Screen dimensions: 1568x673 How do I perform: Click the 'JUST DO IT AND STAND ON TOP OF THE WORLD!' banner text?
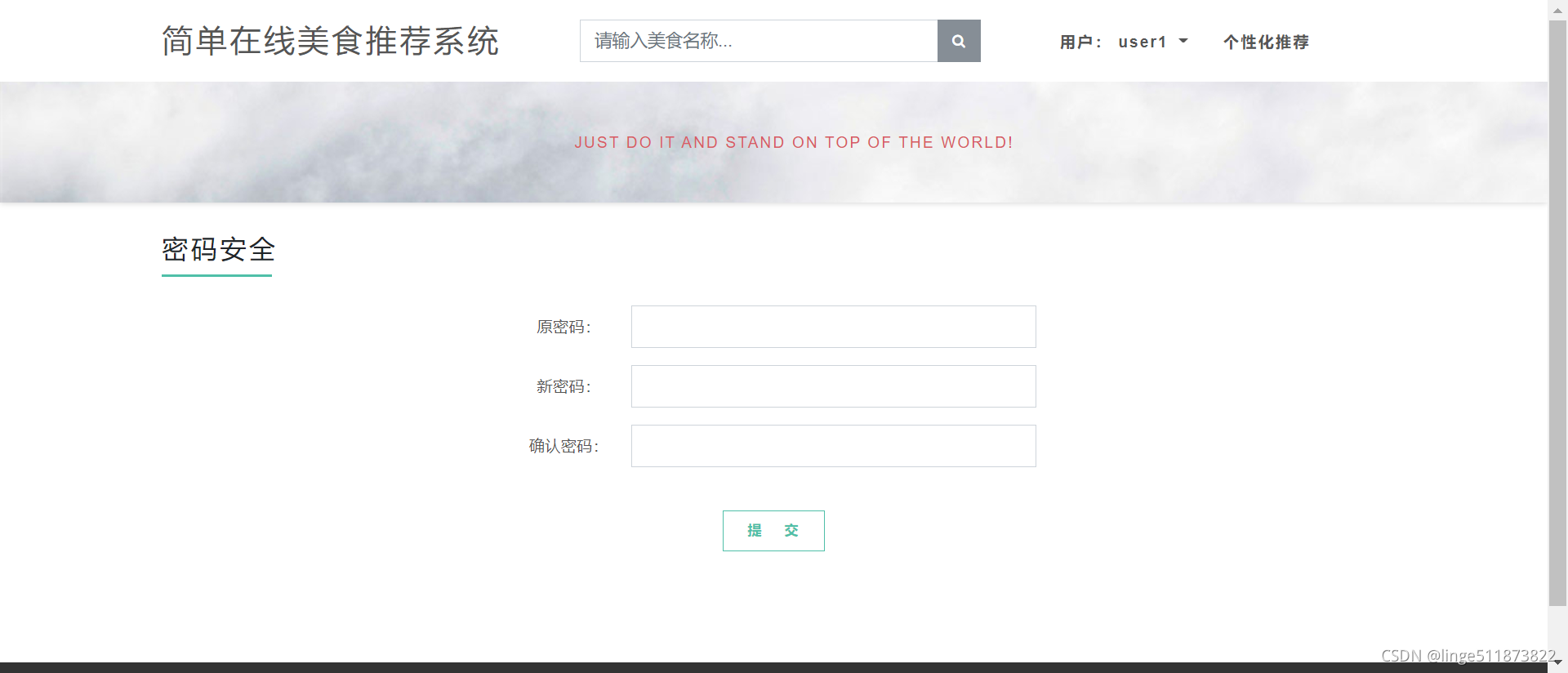(793, 142)
